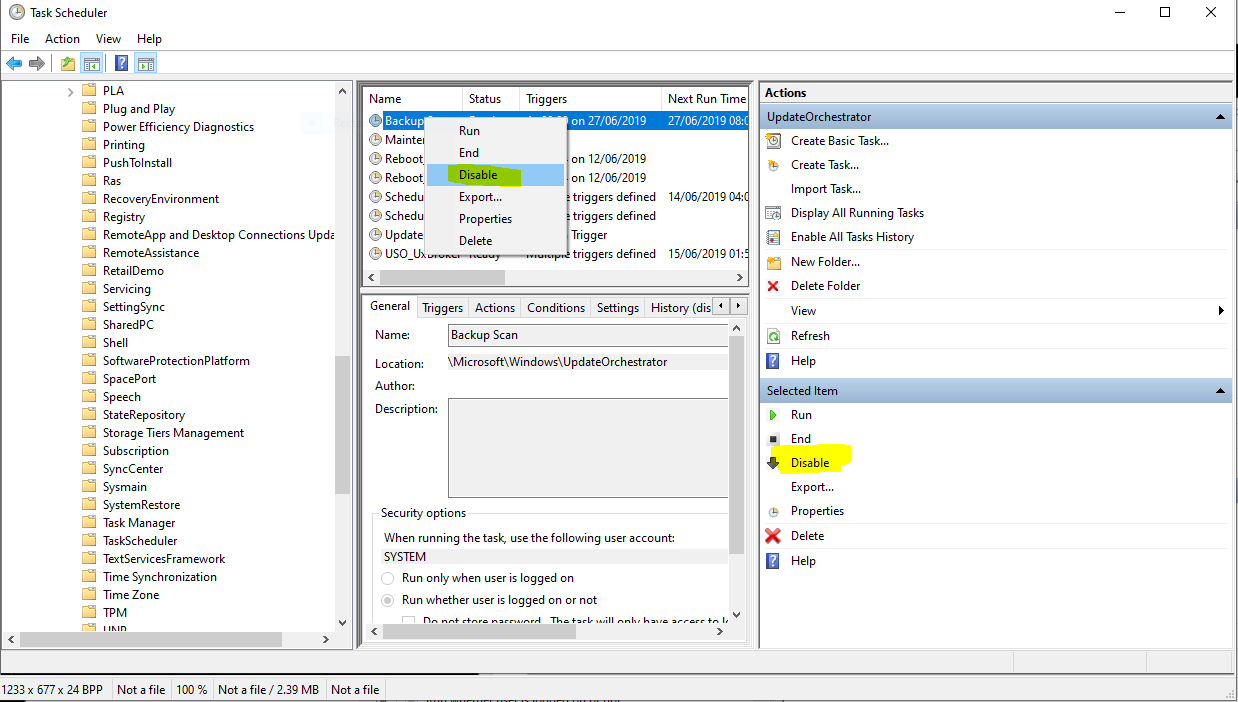1238x702 pixels.
Task: Open the Help menu in menu bar
Action: click(x=149, y=39)
